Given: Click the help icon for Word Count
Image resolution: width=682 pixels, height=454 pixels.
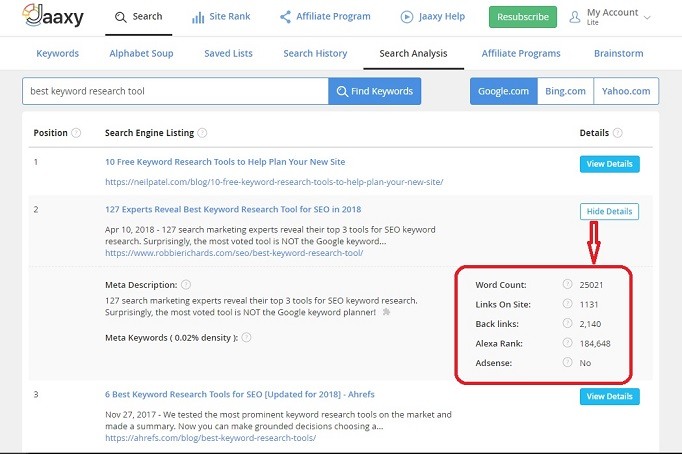Looking at the screenshot, I should click(567, 284).
